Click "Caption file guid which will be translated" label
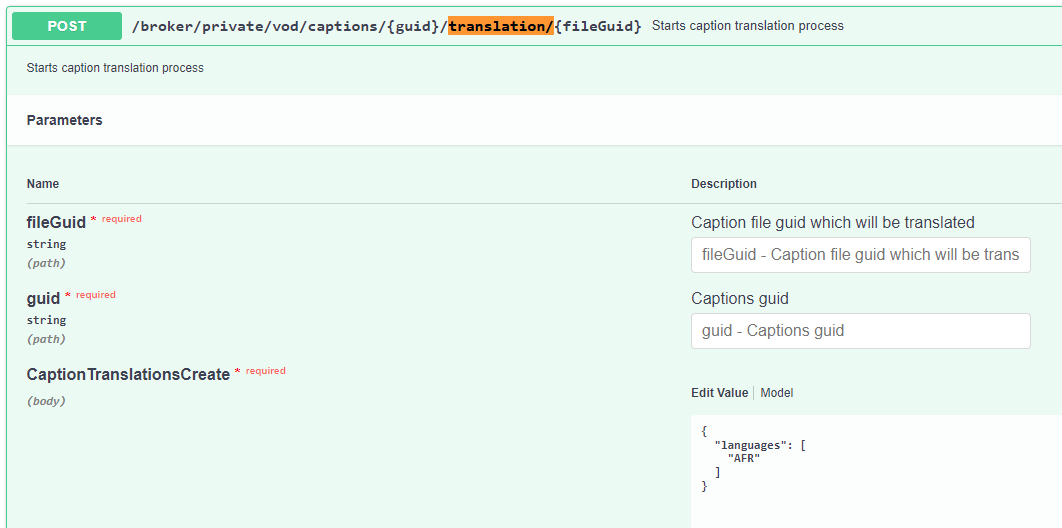 click(832, 222)
